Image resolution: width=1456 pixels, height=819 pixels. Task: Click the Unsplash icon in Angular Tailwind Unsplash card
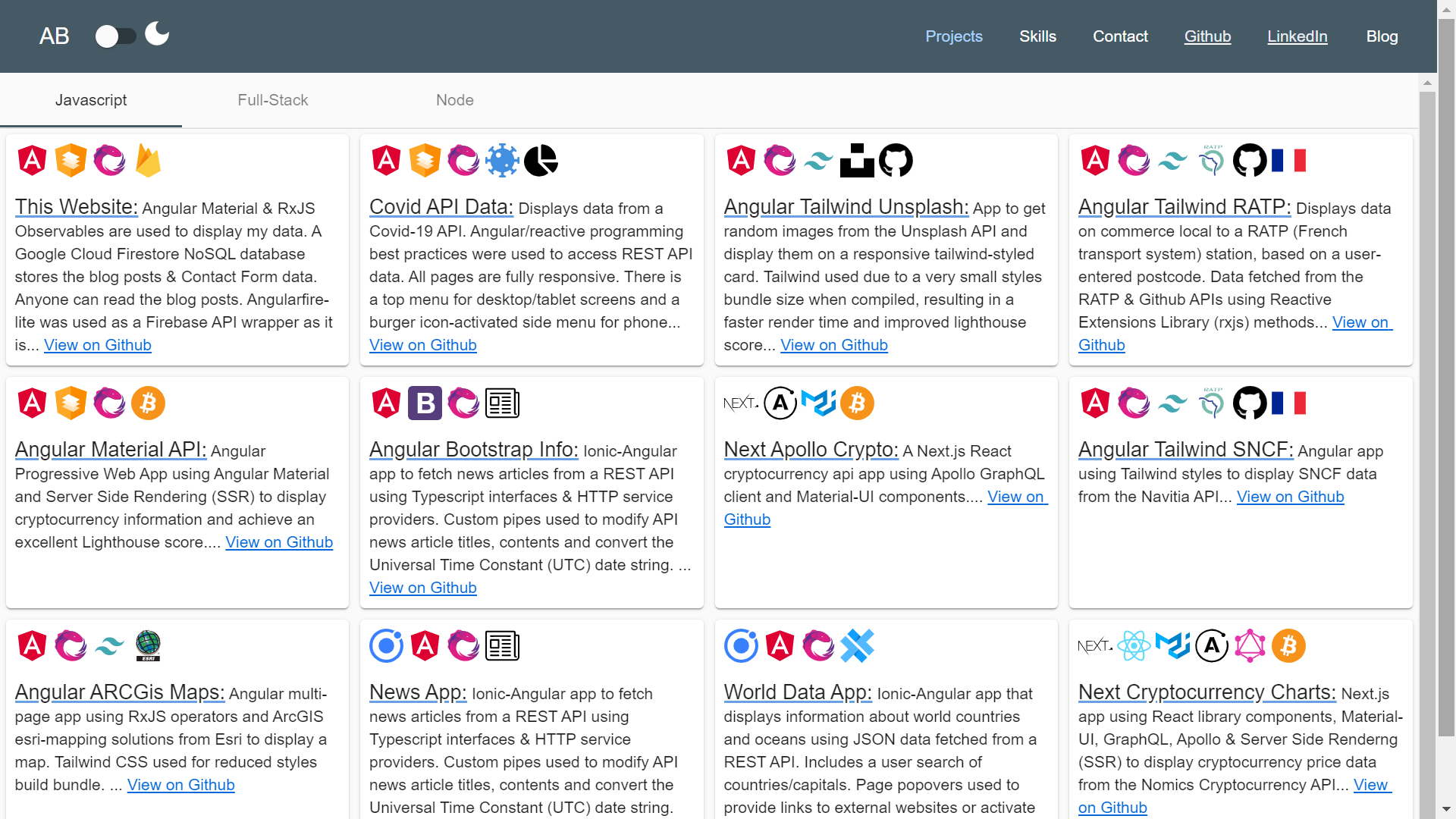point(857,161)
